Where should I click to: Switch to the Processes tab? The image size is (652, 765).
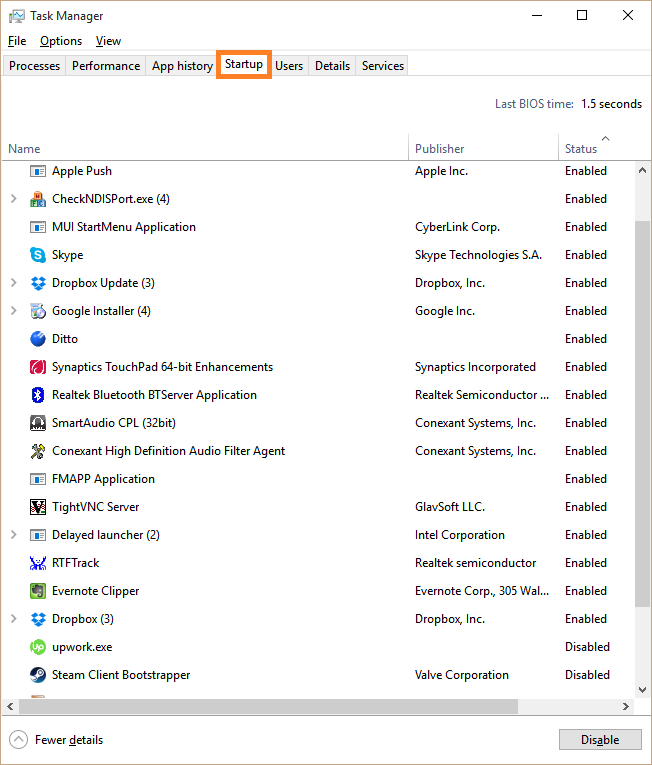(34, 66)
